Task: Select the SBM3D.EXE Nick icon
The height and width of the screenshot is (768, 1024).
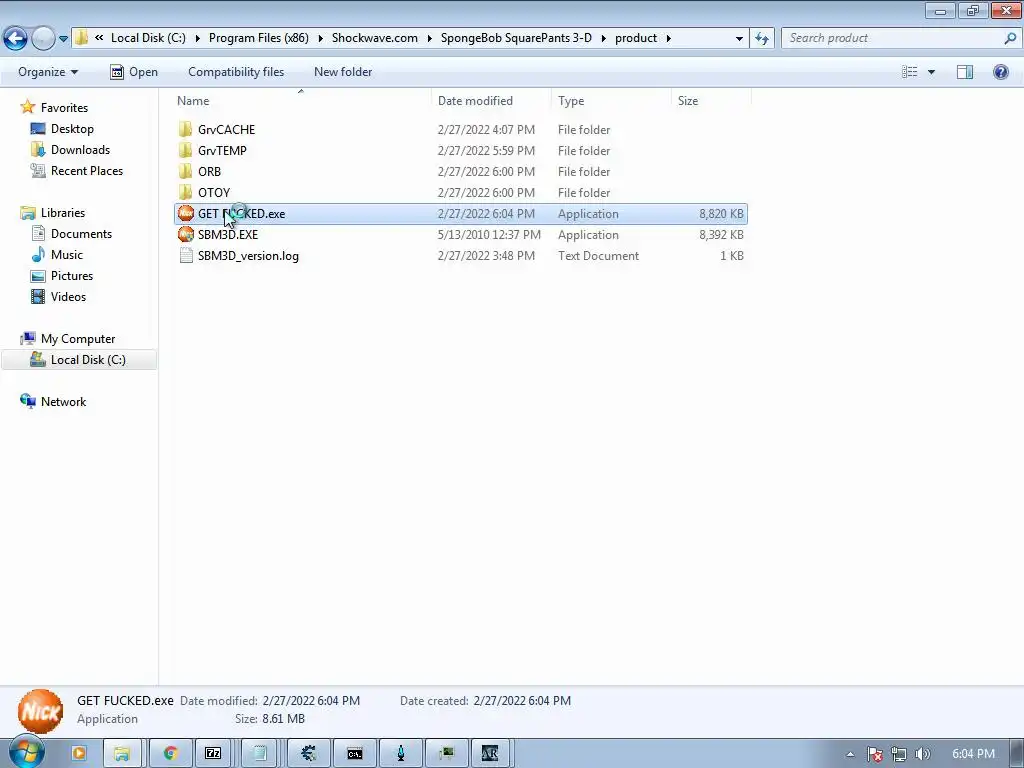Action: (185, 234)
